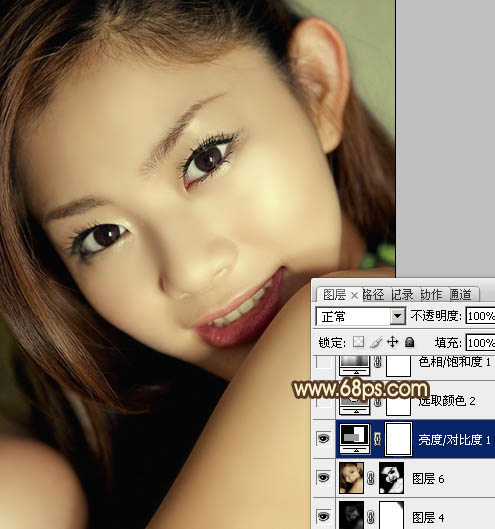Screen dimensions: 495x529
Task: Hide the 亮度/对比度 1 layer
Action: pos(323,439)
